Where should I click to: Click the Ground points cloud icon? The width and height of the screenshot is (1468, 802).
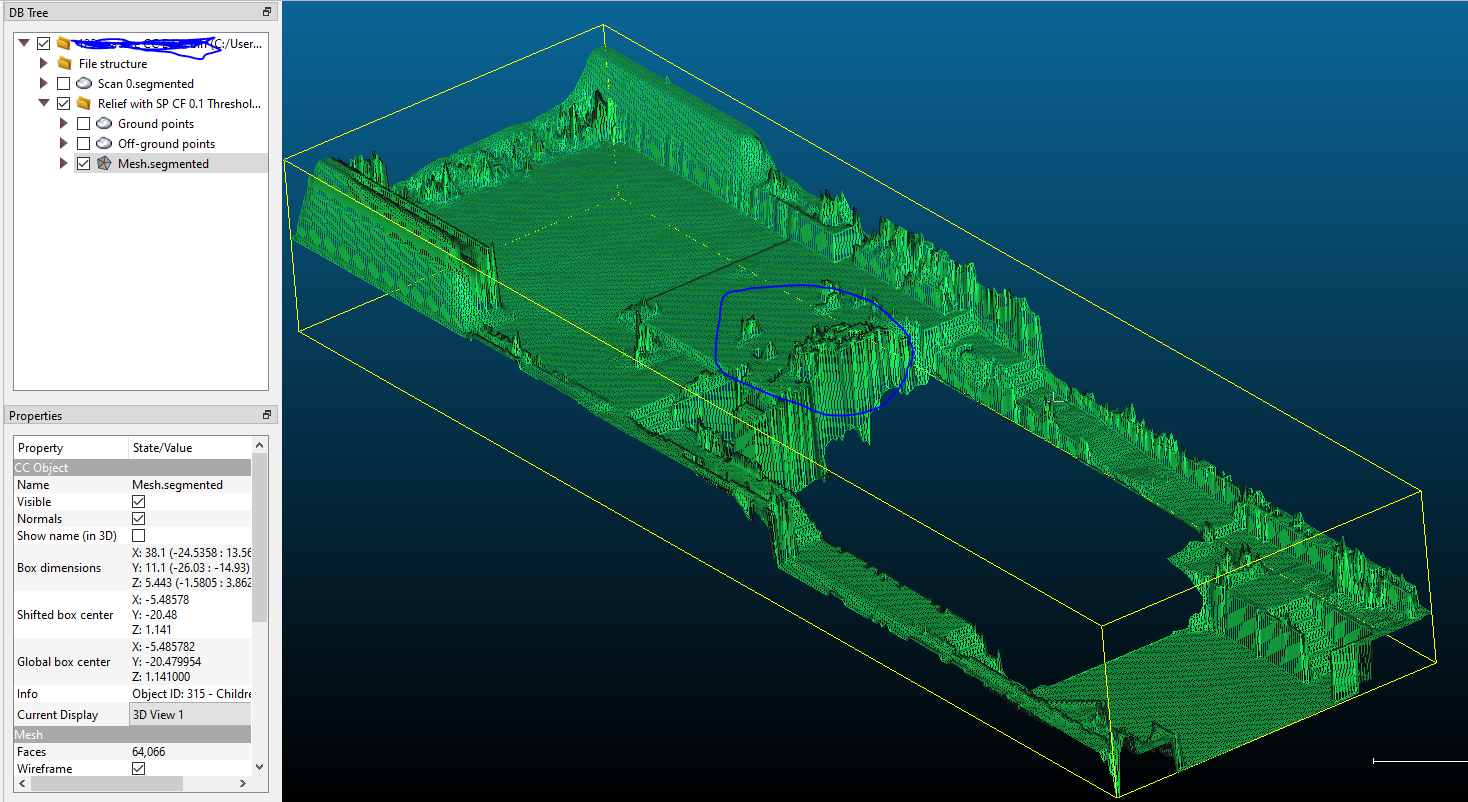click(x=104, y=124)
